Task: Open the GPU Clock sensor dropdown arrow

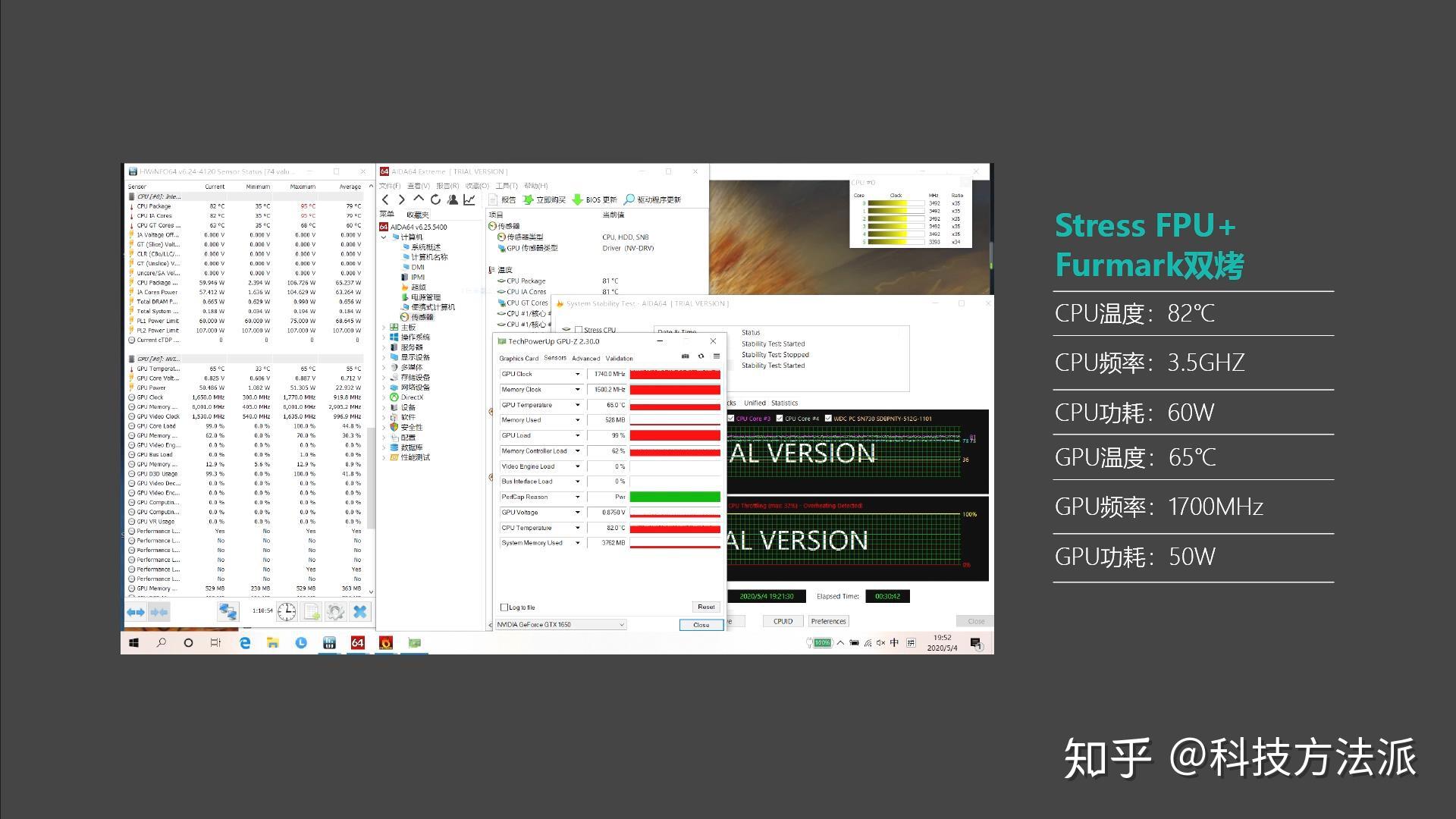Action: click(x=577, y=375)
